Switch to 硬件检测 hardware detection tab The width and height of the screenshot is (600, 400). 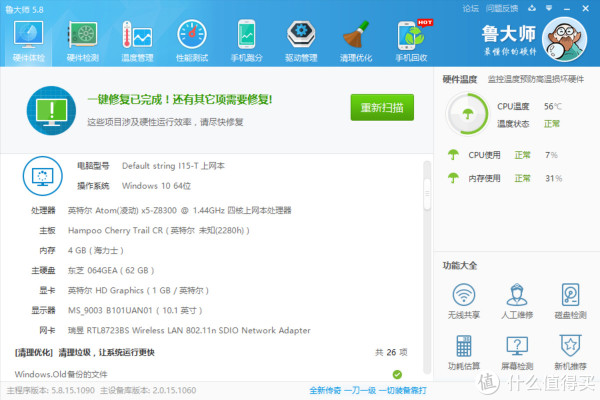(x=83, y=41)
